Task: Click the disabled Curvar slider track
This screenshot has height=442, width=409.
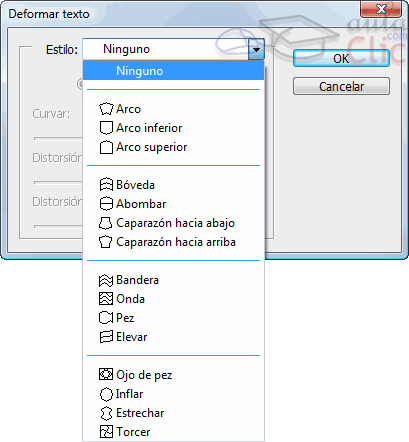Action: tap(58, 138)
